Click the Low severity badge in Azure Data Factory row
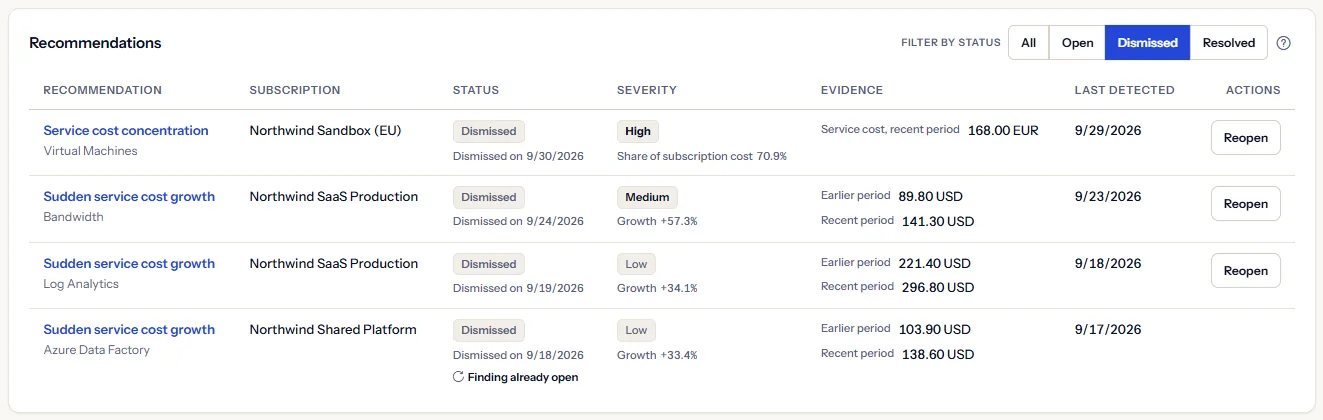The image size is (1323, 420). [636, 330]
